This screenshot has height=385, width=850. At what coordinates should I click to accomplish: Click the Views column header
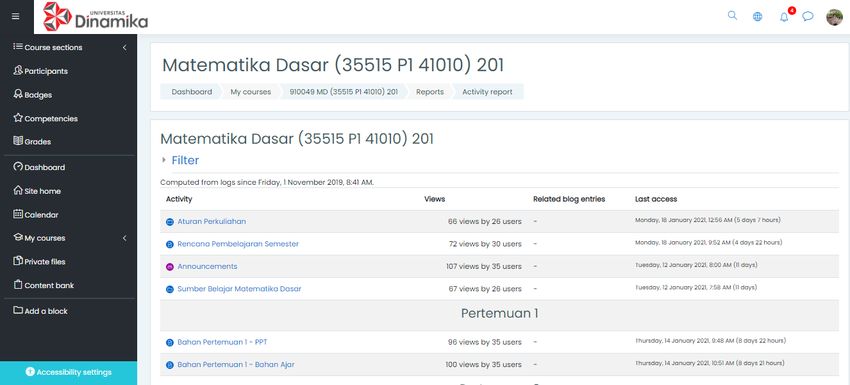(x=435, y=199)
